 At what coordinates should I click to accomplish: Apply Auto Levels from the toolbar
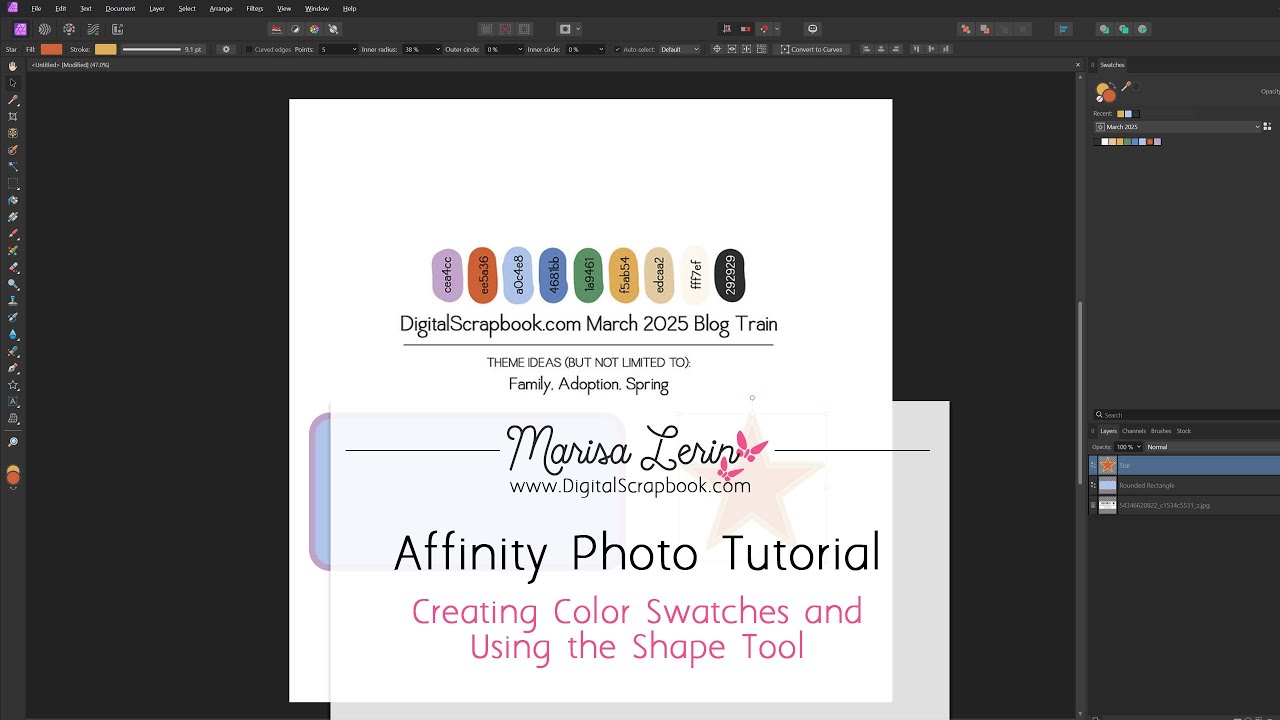coord(277,29)
